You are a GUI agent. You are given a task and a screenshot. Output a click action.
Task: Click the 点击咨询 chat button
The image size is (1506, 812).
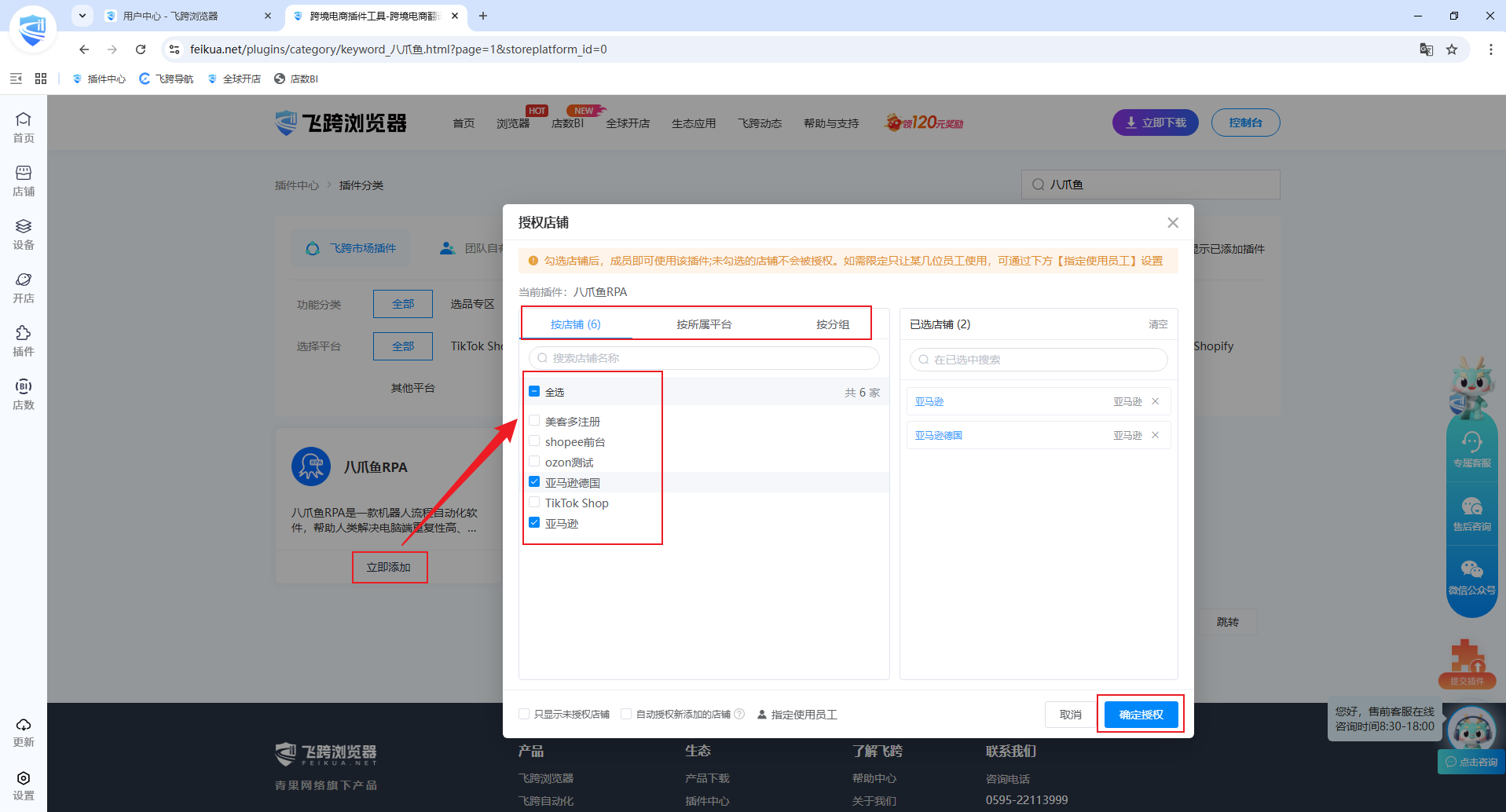pyautogui.click(x=1471, y=762)
